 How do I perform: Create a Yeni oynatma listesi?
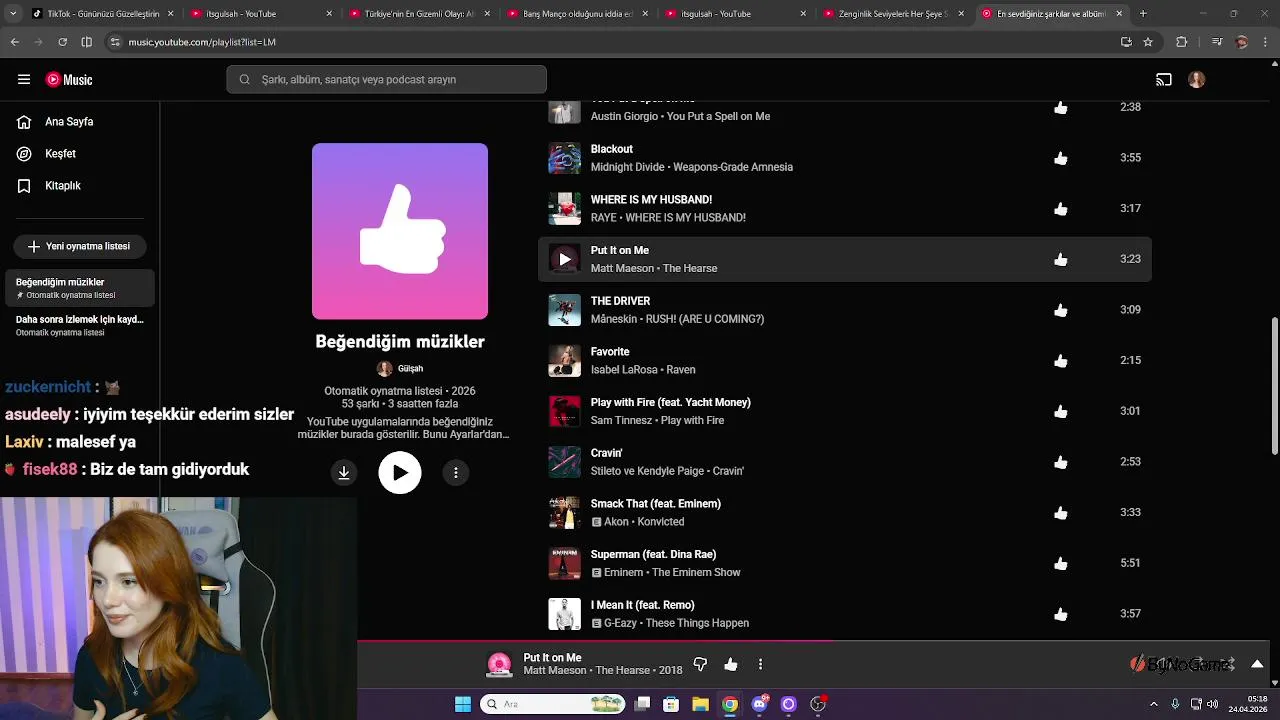pos(79,246)
